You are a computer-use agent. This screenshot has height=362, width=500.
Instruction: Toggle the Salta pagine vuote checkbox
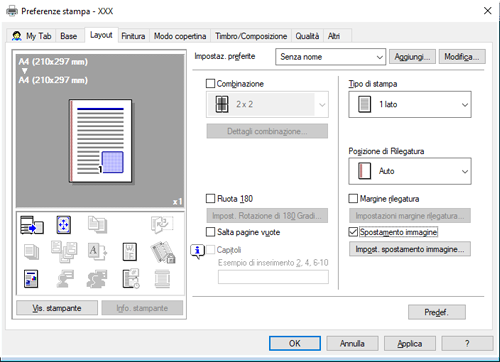coord(210,232)
